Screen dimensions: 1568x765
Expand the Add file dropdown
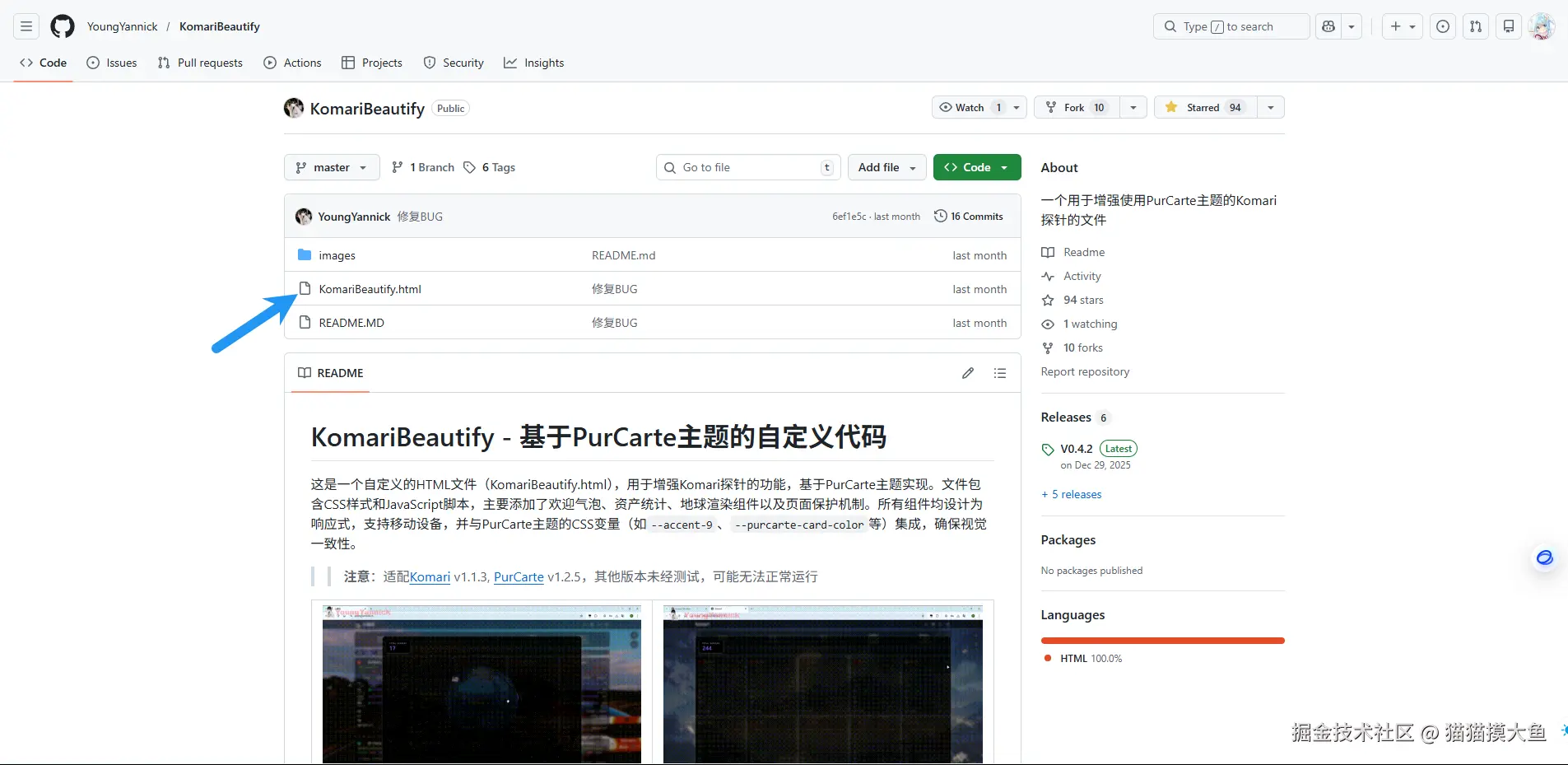point(887,167)
